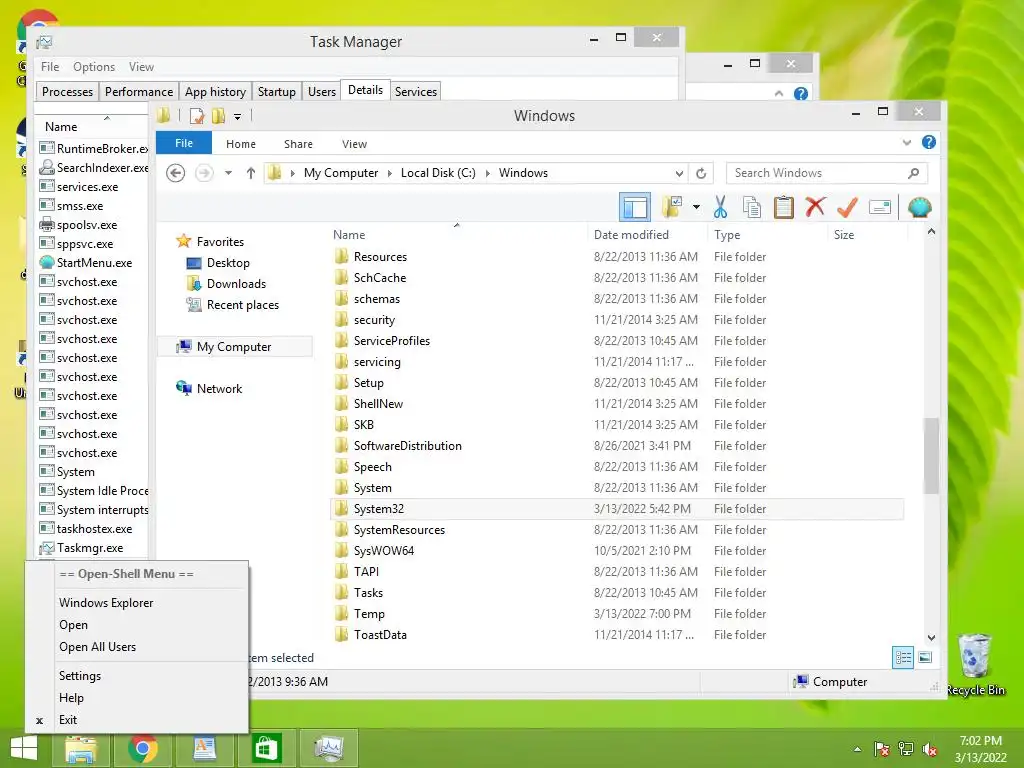The width and height of the screenshot is (1024, 768).
Task: Click scroll down arrow of file list
Action: pyautogui.click(x=931, y=637)
